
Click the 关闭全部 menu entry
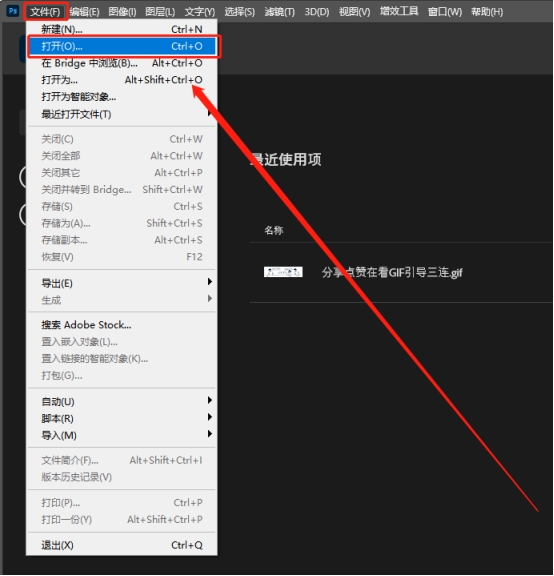(x=122, y=156)
